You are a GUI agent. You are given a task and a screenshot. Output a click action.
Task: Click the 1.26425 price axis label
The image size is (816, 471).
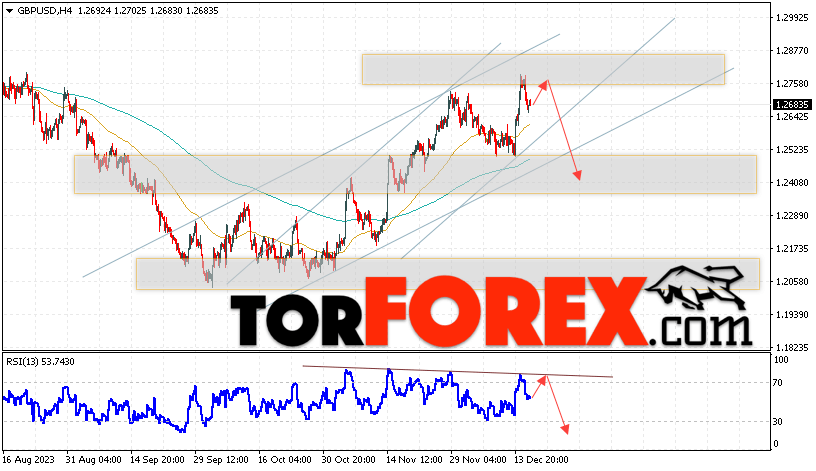[x=792, y=117]
